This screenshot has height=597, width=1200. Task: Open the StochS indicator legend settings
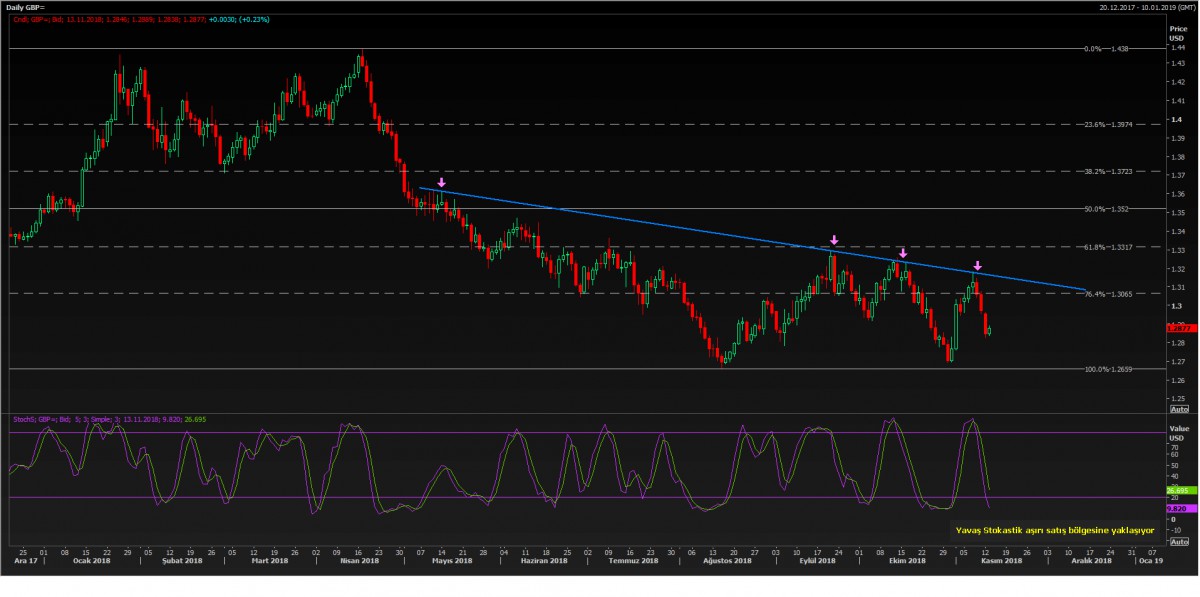pyautogui.click(x=100, y=420)
